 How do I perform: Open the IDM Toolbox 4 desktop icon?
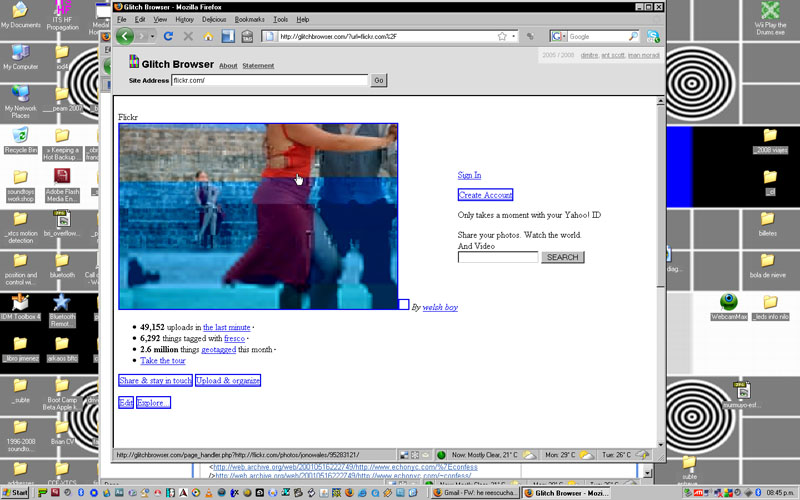[x=20, y=307]
